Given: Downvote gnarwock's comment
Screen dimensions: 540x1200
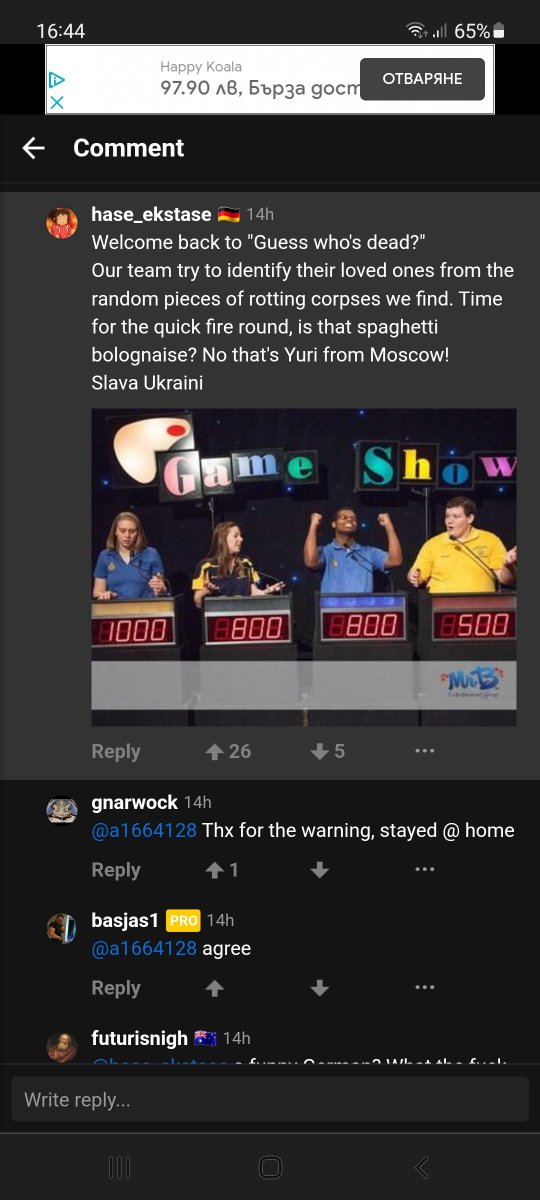Looking at the screenshot, I should click(320, 870).
